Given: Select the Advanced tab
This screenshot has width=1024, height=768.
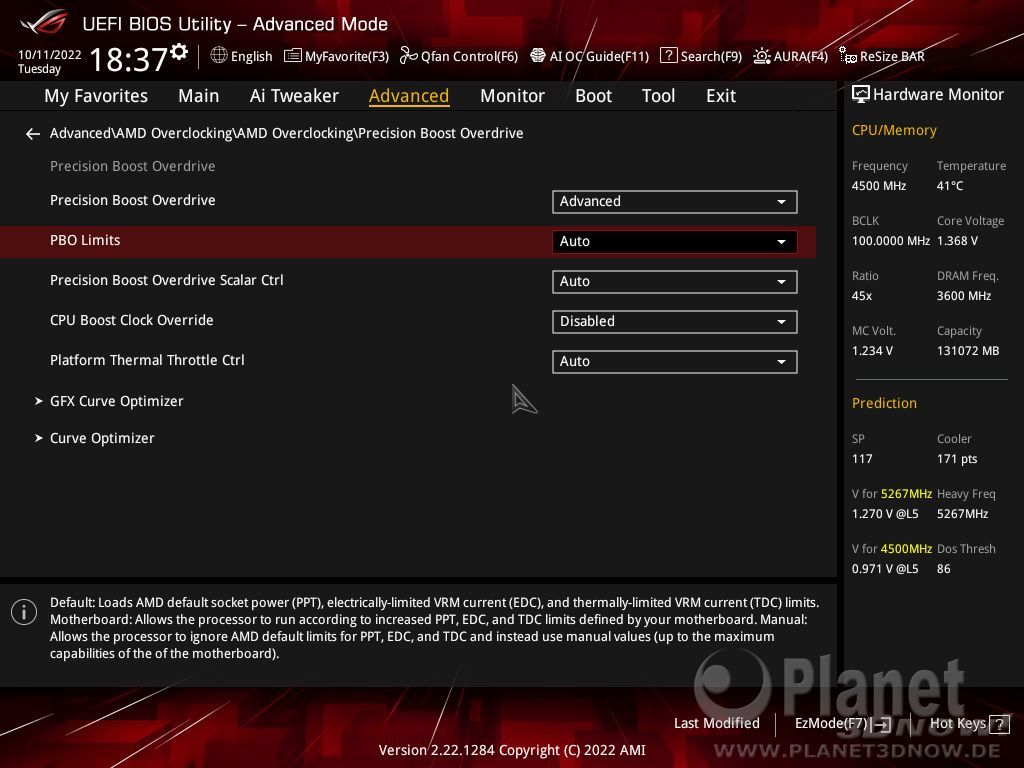Looking at the screenshot, I should tap(409, 96).
